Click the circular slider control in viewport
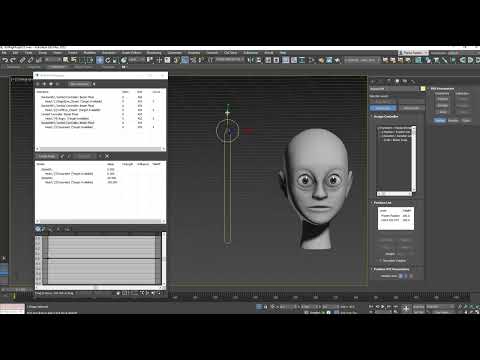The image size is (480, 360). point(227,131)
